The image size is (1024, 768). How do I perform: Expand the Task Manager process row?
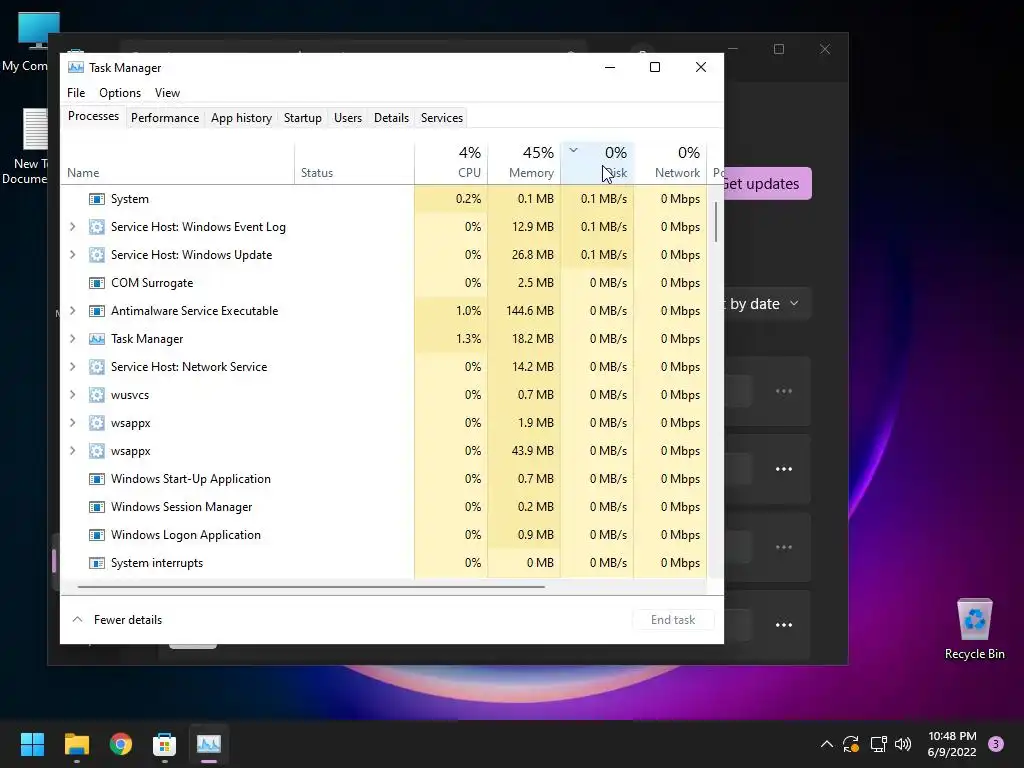pos(72,339)
